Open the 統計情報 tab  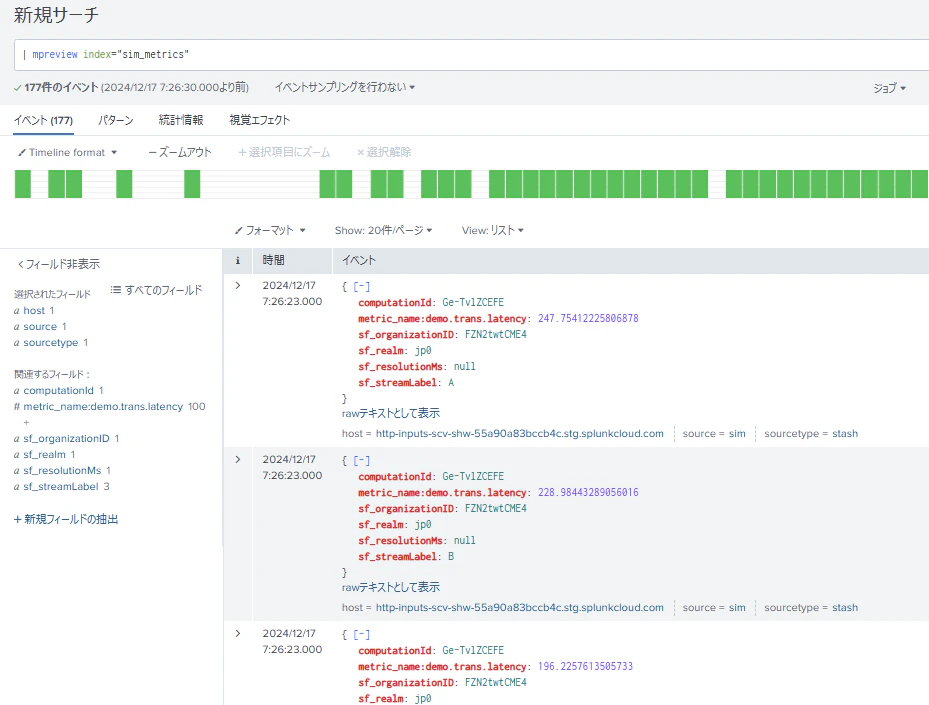pos(181,120)
